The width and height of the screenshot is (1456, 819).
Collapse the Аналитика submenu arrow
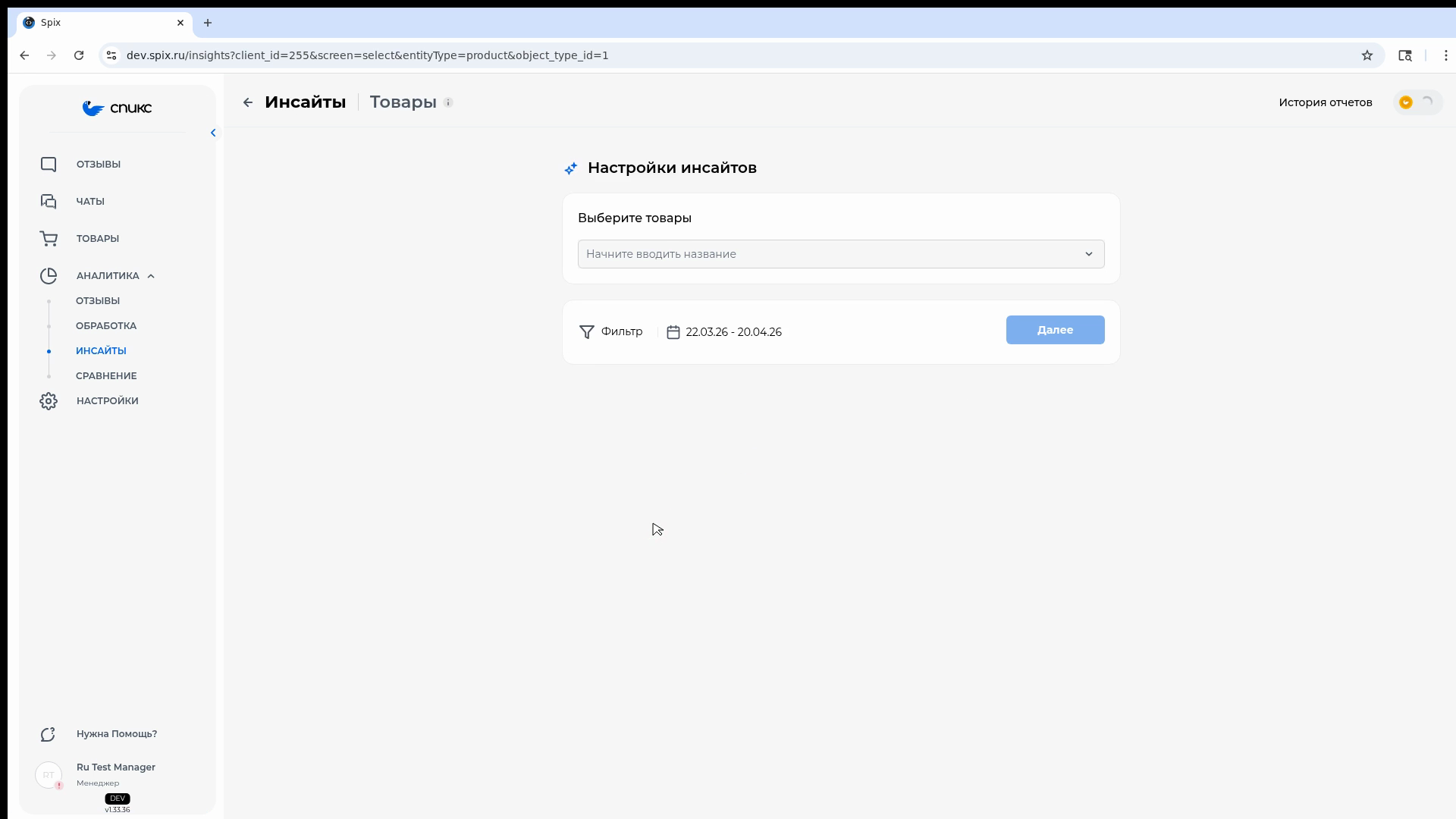point(151,276)
